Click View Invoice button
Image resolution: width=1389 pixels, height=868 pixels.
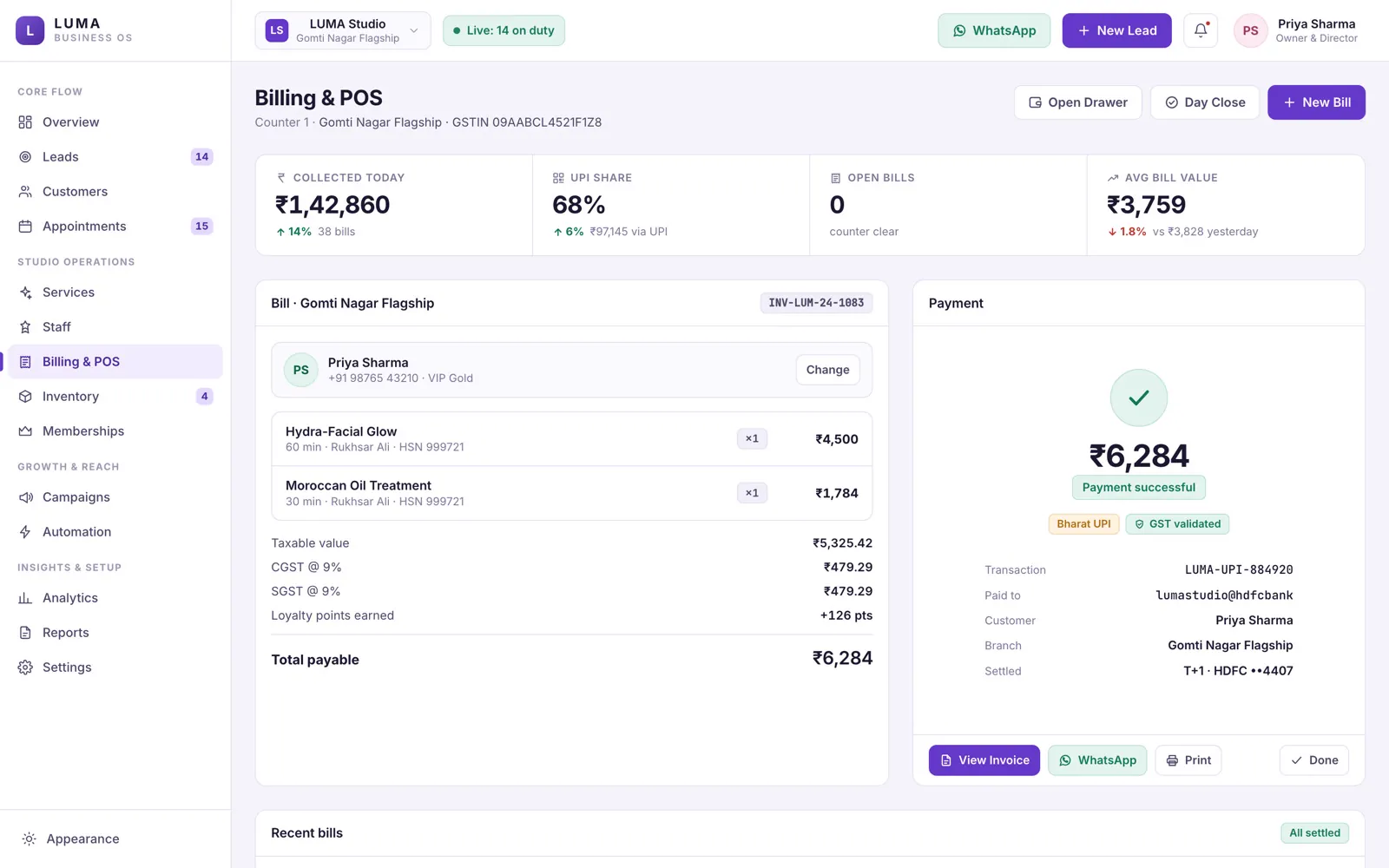coord(984,760)
